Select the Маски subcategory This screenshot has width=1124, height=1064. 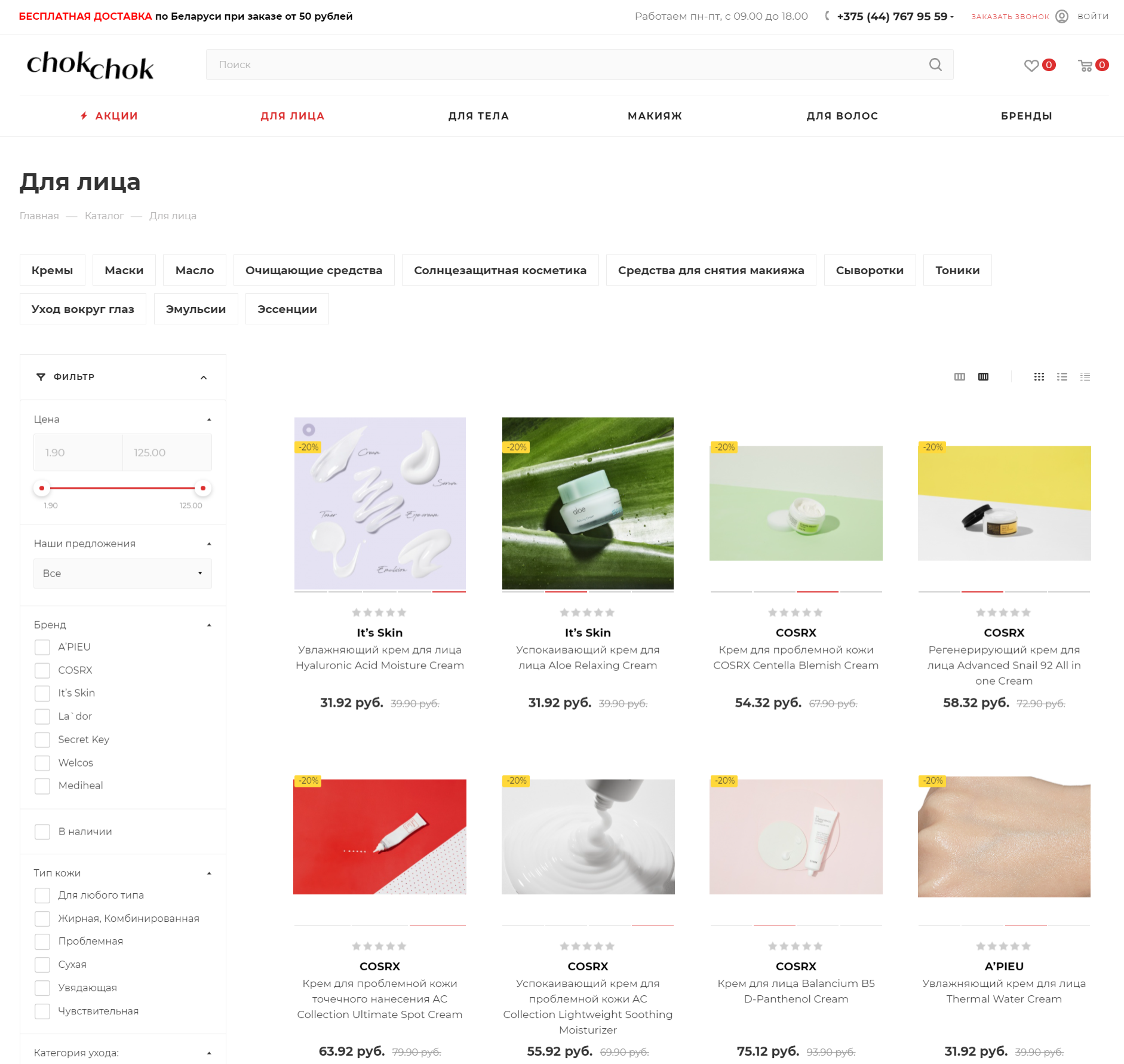point(124,270)
